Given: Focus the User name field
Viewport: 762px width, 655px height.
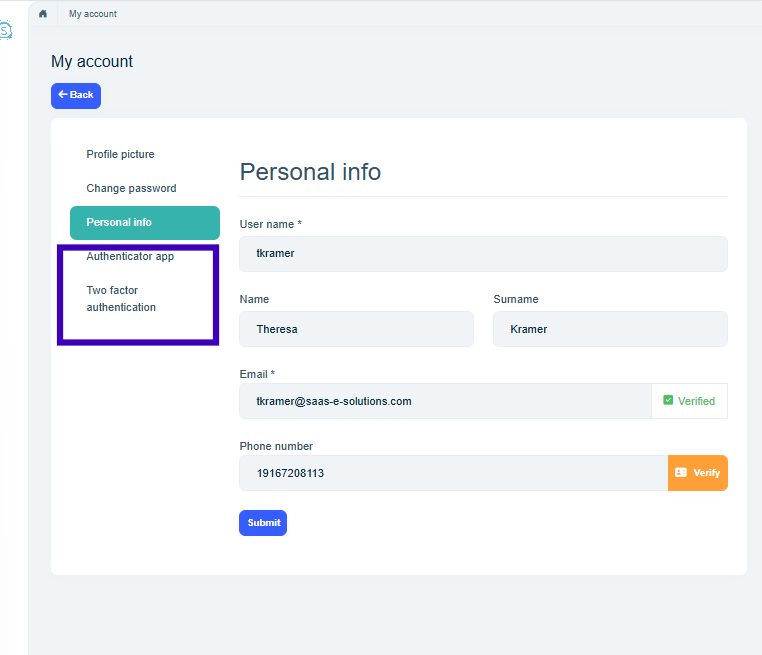Looking at the screenshot, I should pyautogui.click(x=483, y=254).
